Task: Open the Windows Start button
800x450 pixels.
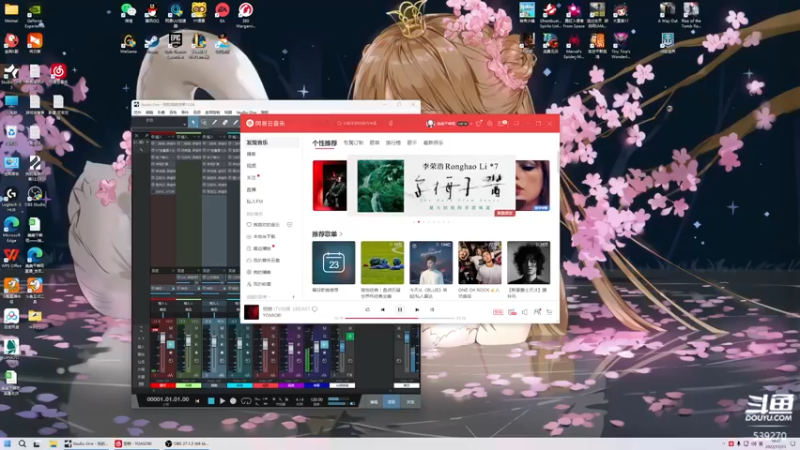Action: 7,444
